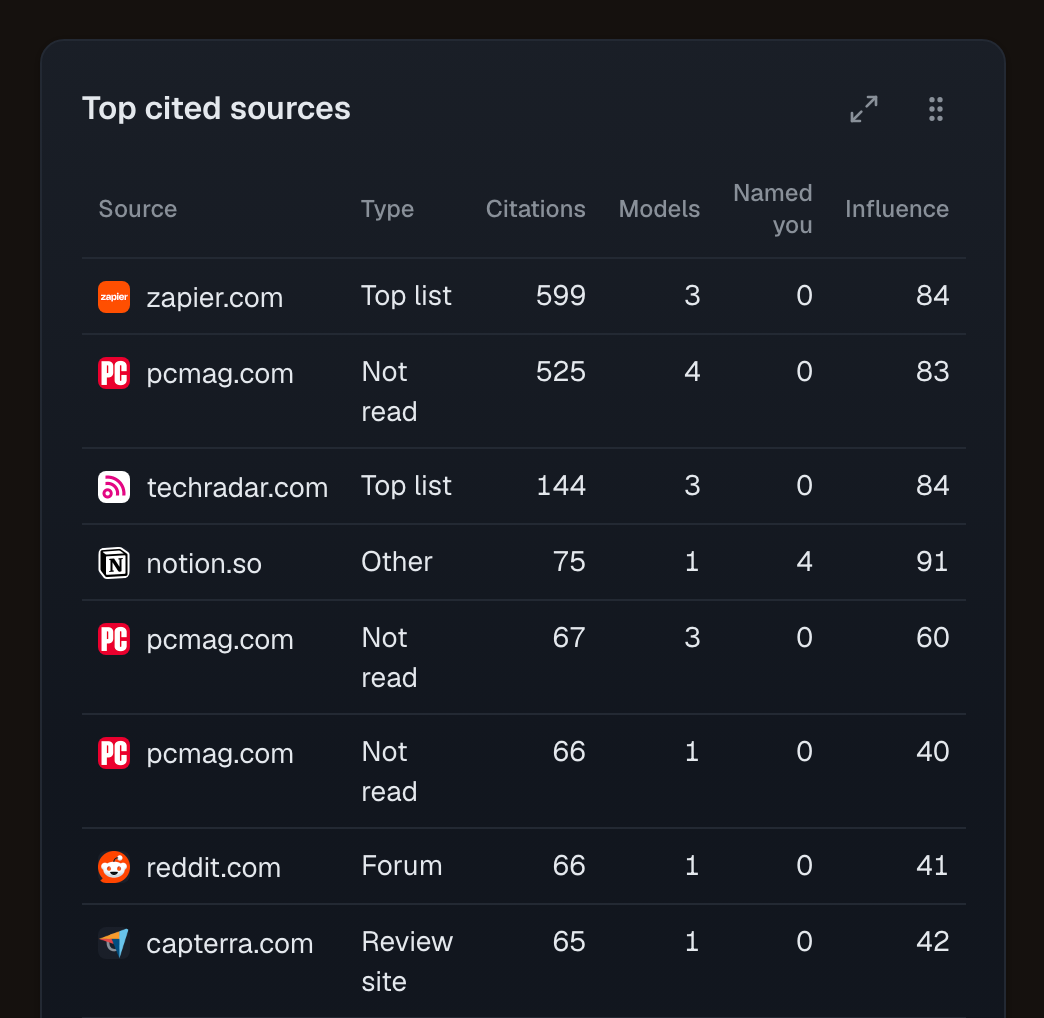Click the capterra.com arrow icon
1044x1018 pixels.
(114, 943)
